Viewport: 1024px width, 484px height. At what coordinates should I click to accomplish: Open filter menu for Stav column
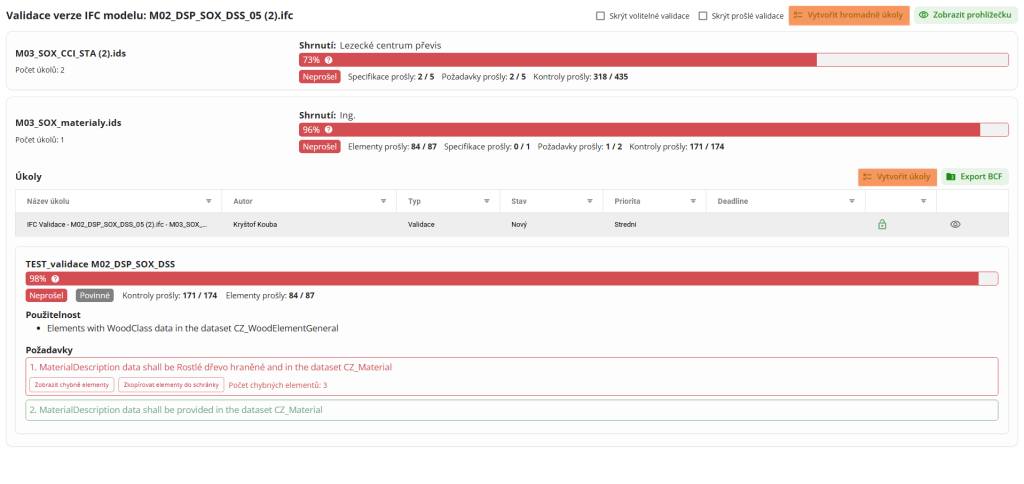[x=590, y=201]
